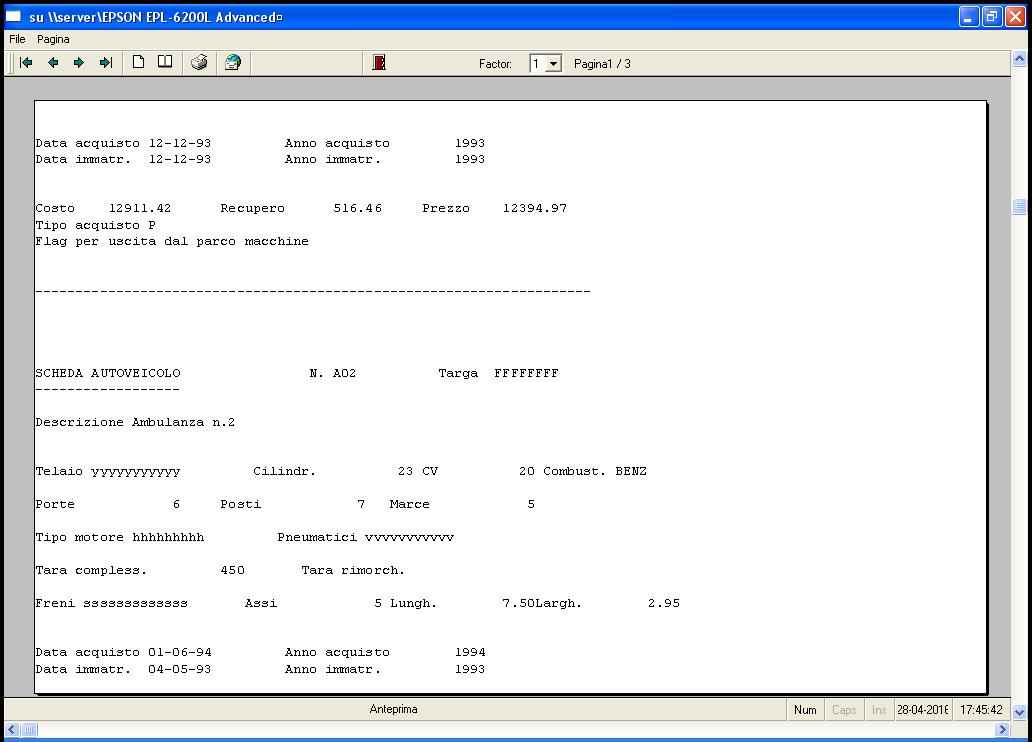Screen dimensions: 1032x742
Task: Click the window system icon in title bar
Action: pos(13,16)
